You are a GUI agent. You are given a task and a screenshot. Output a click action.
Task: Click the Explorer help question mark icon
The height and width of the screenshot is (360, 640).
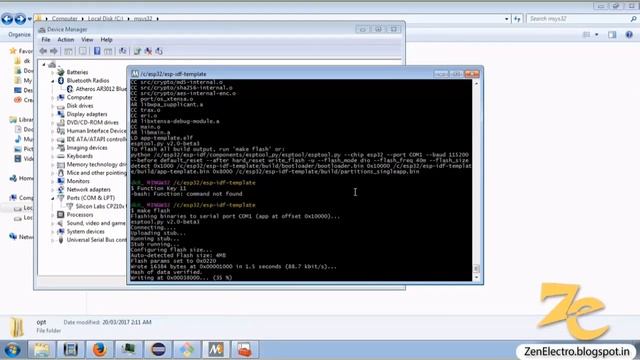pos(629,35)
